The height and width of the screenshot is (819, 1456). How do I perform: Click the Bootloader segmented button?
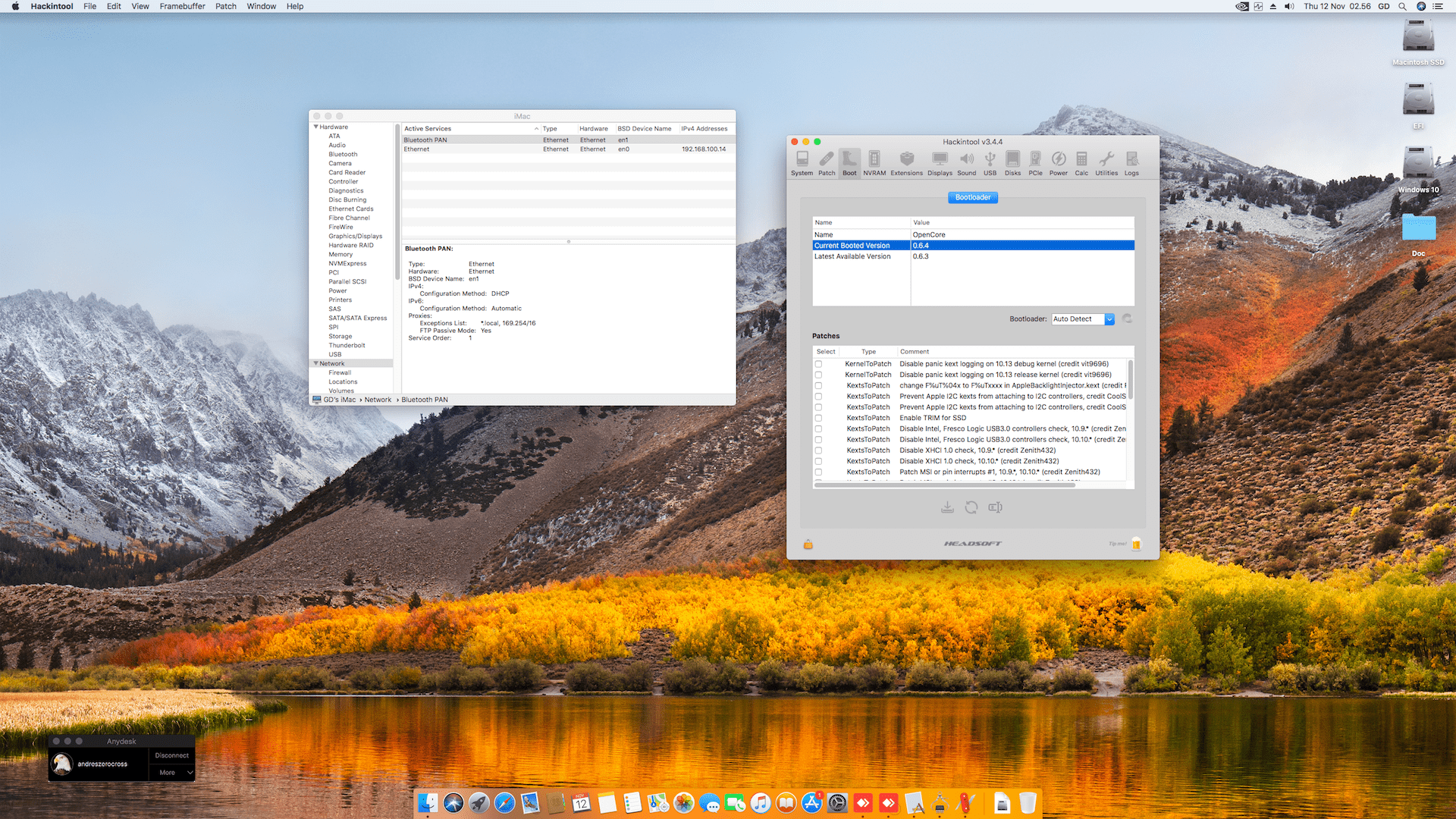[972, 197]
